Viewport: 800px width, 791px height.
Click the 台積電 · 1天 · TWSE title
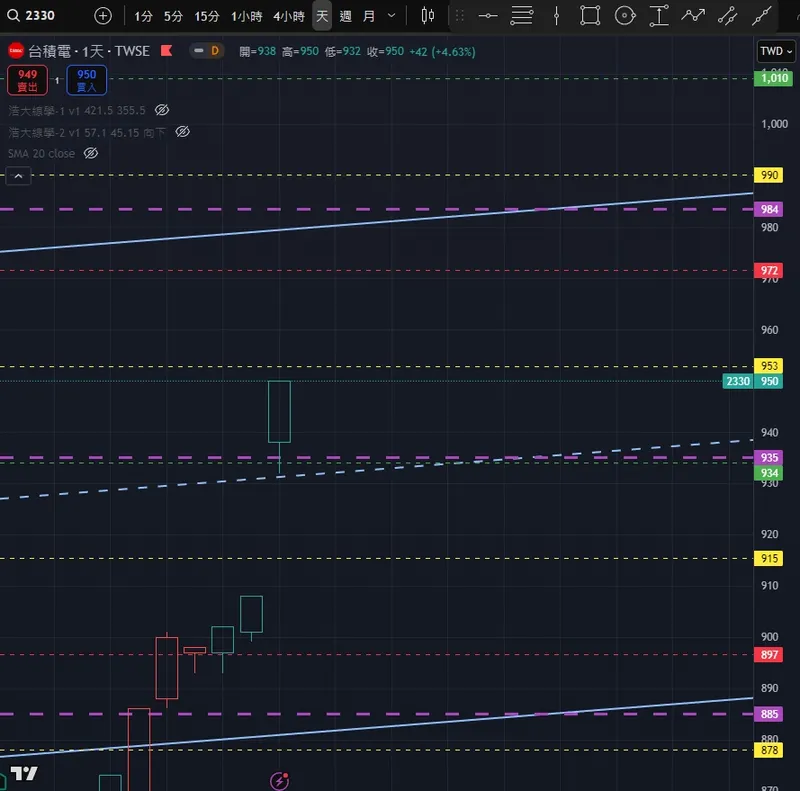click(89, 51)
